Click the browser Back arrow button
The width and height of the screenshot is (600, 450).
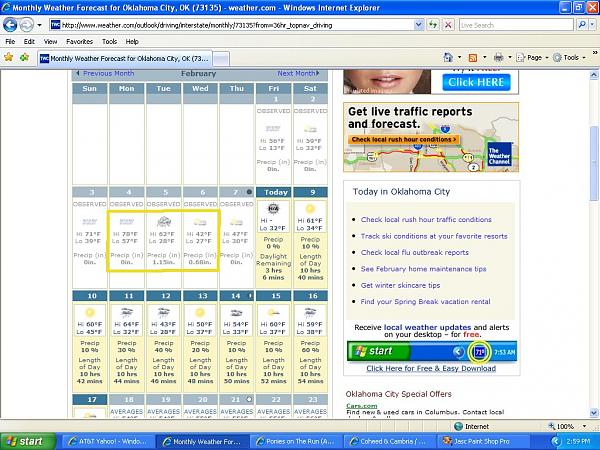pos(10,25)
